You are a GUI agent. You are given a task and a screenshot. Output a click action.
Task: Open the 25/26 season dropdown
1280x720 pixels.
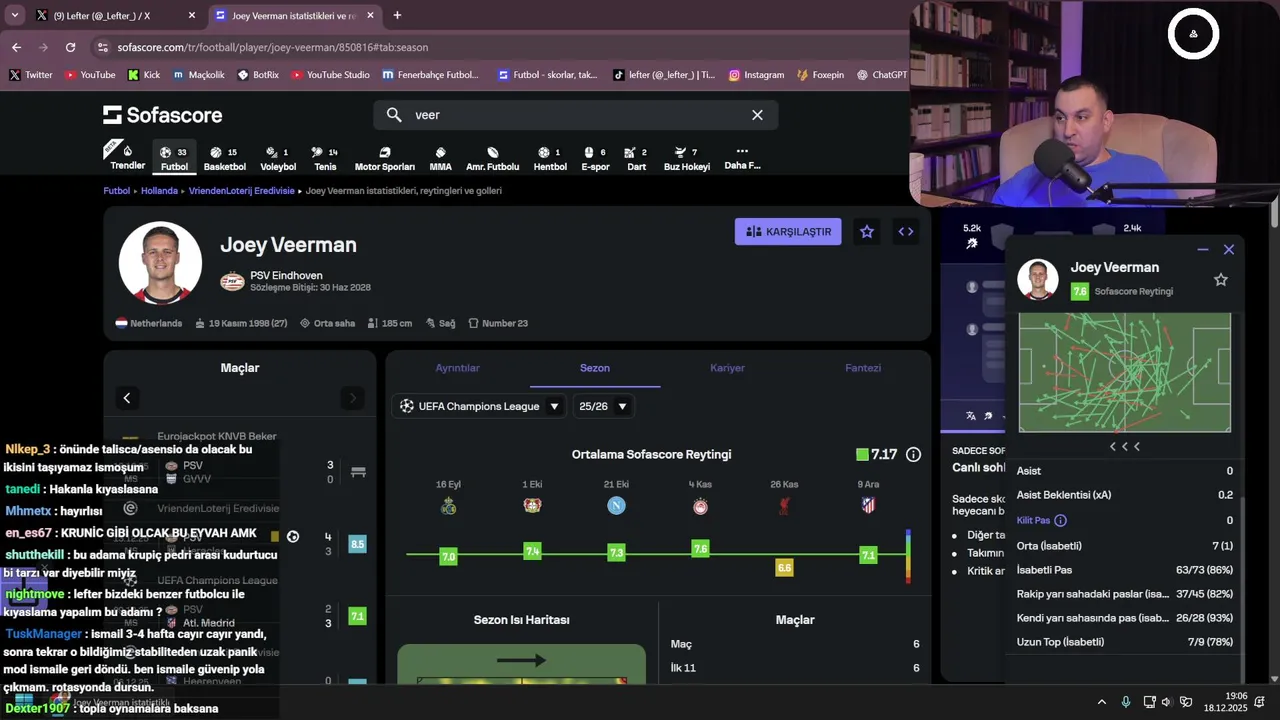coord(603,406)
